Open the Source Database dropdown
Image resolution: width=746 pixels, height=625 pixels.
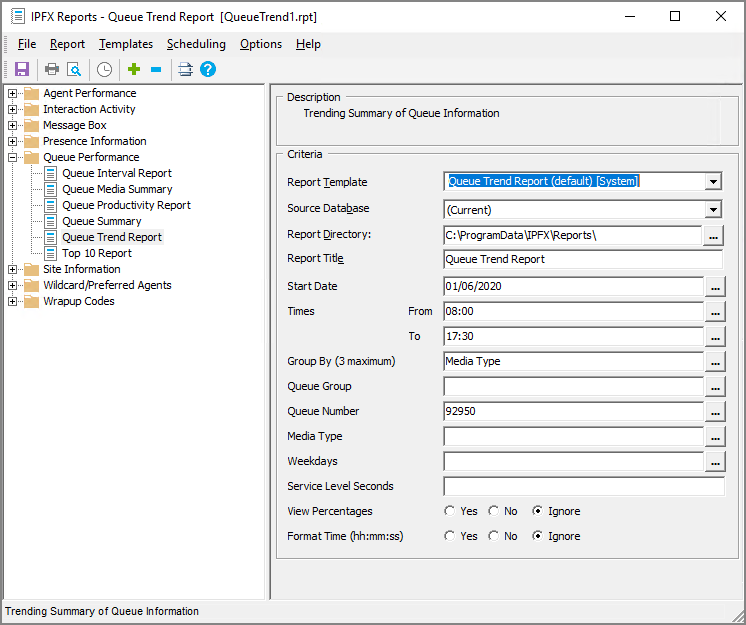click(713, 209)
